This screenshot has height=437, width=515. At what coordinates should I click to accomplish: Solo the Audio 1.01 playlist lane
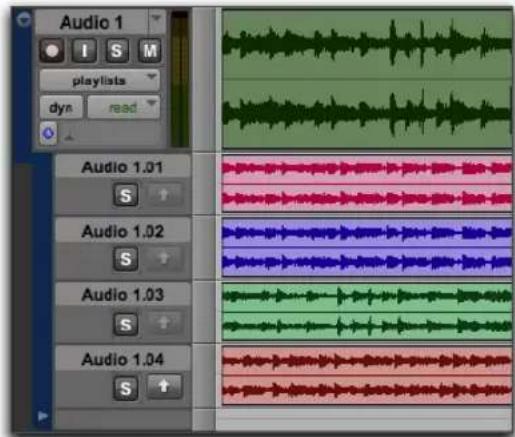coord(125,195)
